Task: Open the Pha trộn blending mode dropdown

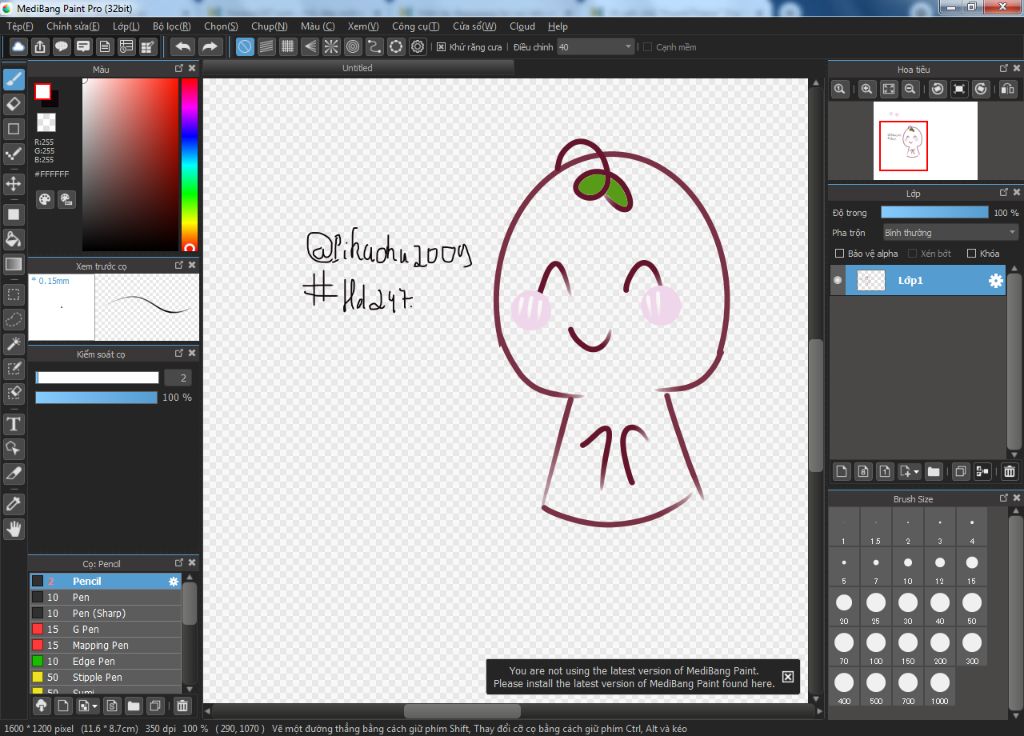Action: click(950, 232)
